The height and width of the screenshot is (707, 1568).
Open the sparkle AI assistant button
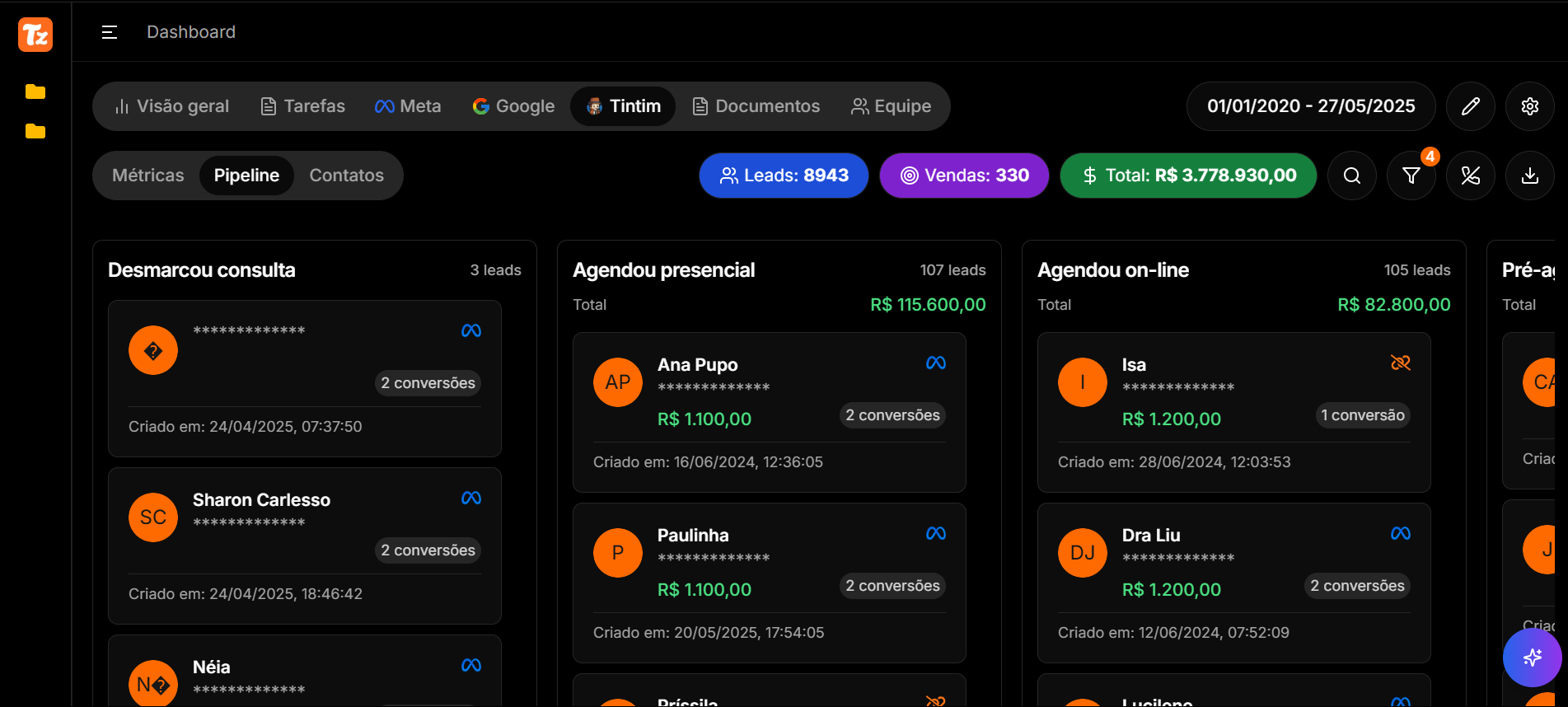1532,657
